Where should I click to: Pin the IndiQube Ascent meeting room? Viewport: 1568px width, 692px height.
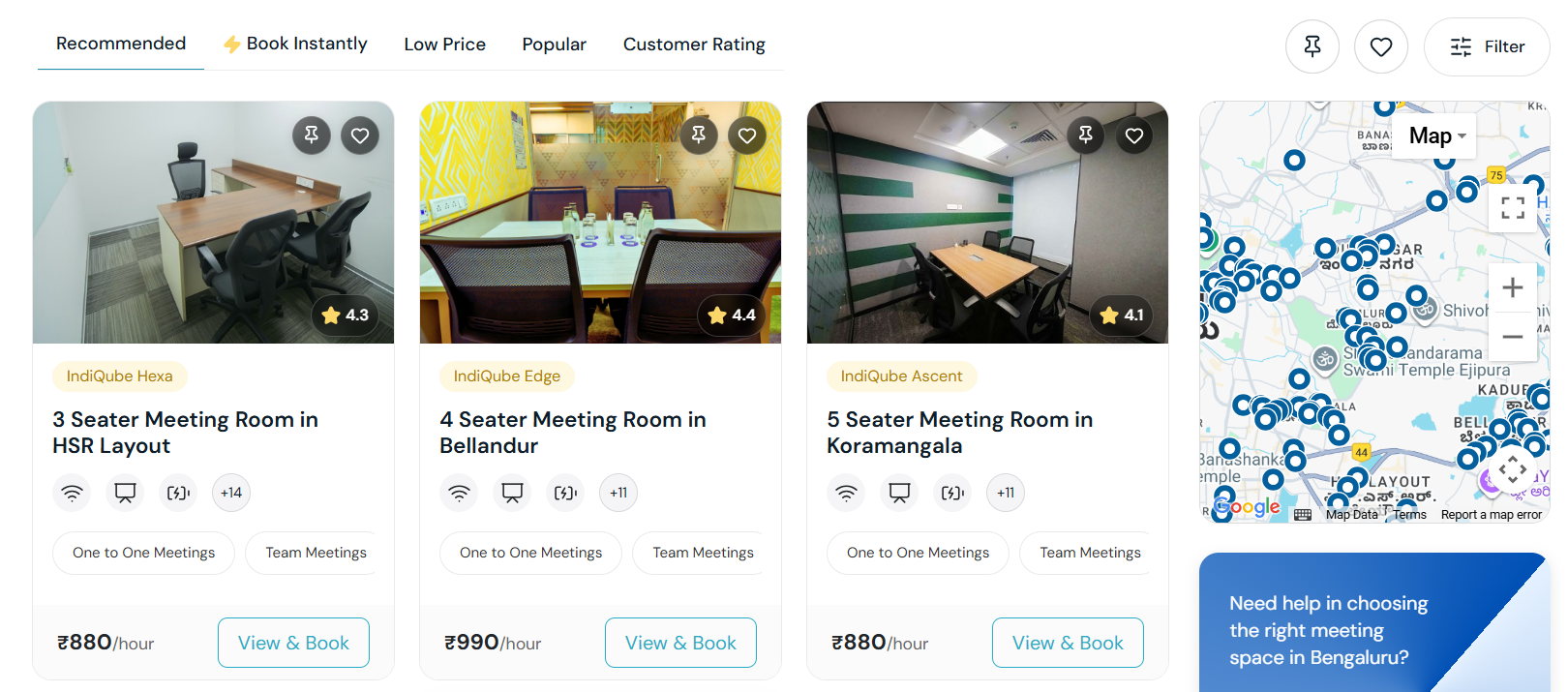pos(1086,135)
